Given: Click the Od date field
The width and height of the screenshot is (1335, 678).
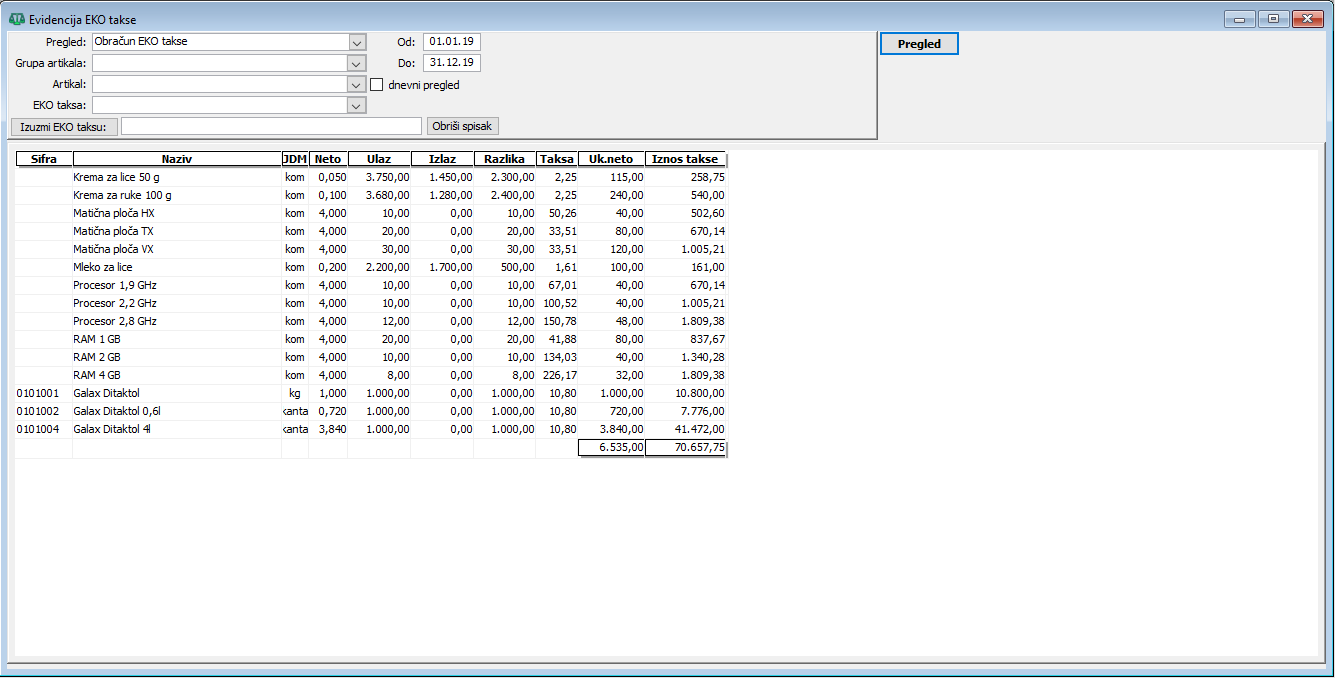Looking at the screenshot, I should point(451,42).
